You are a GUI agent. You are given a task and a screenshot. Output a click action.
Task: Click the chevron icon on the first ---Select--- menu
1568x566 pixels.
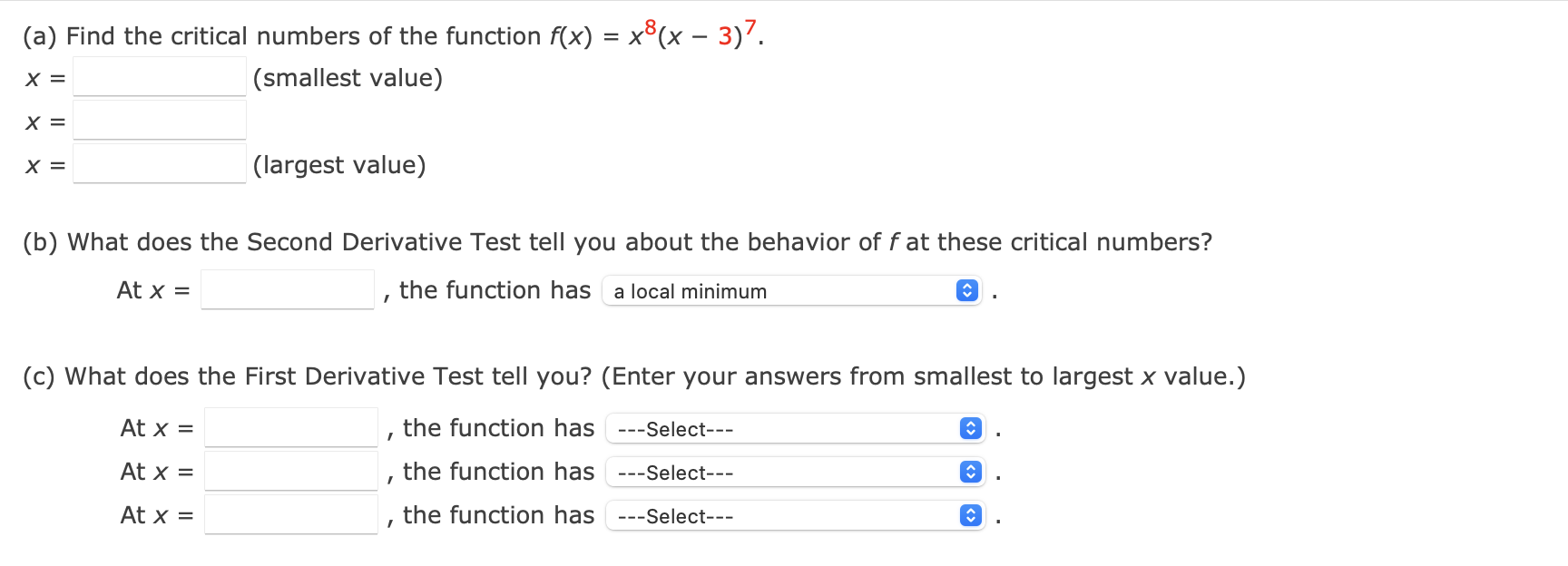[971, 428]
